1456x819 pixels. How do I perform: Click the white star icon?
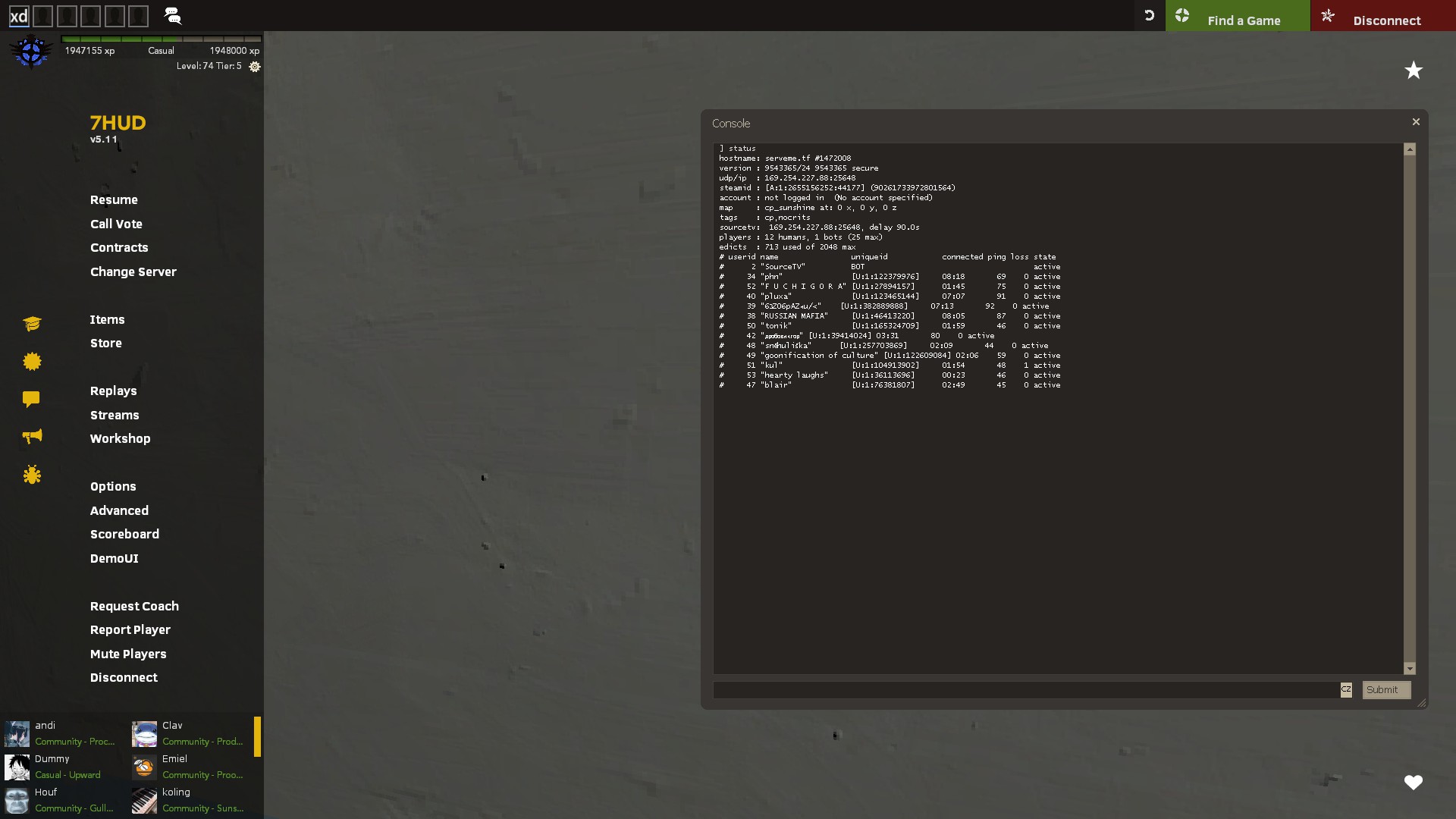(1414, 71)
